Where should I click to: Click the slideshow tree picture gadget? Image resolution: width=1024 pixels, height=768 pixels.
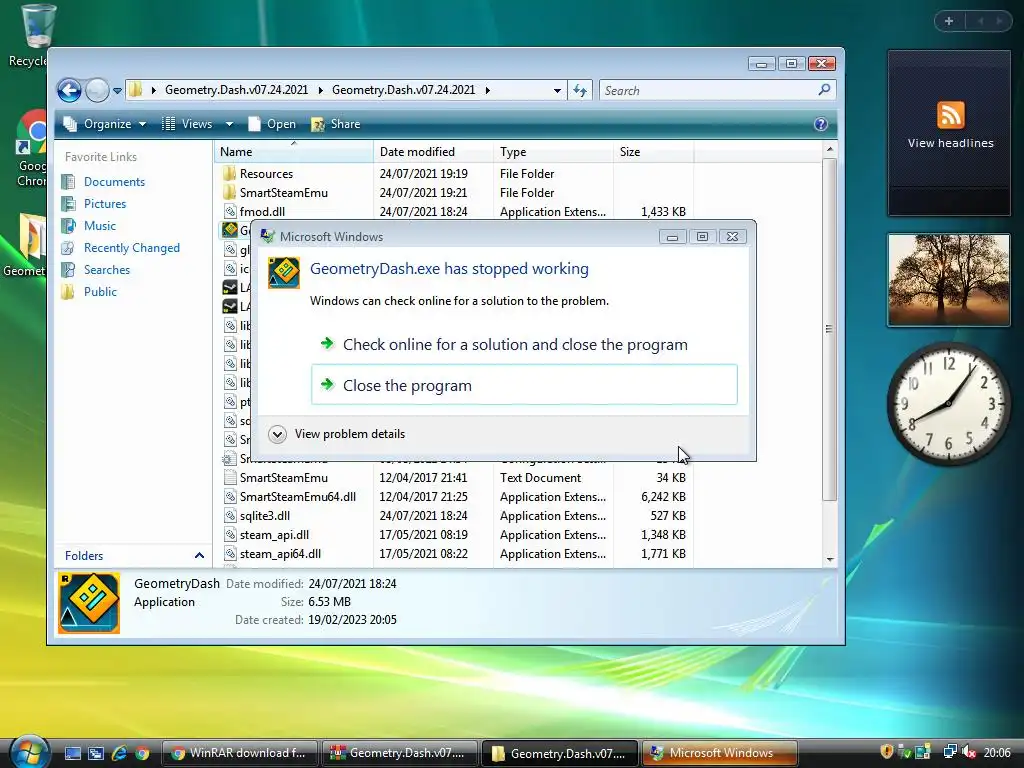click(949, 280)
